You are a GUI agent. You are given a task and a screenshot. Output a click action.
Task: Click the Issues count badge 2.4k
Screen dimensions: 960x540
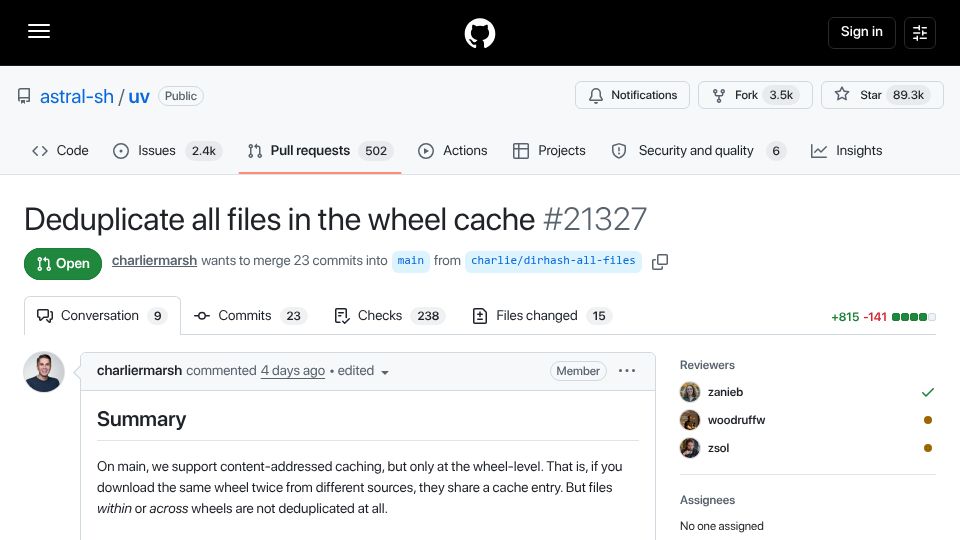[x=204, y=151]
